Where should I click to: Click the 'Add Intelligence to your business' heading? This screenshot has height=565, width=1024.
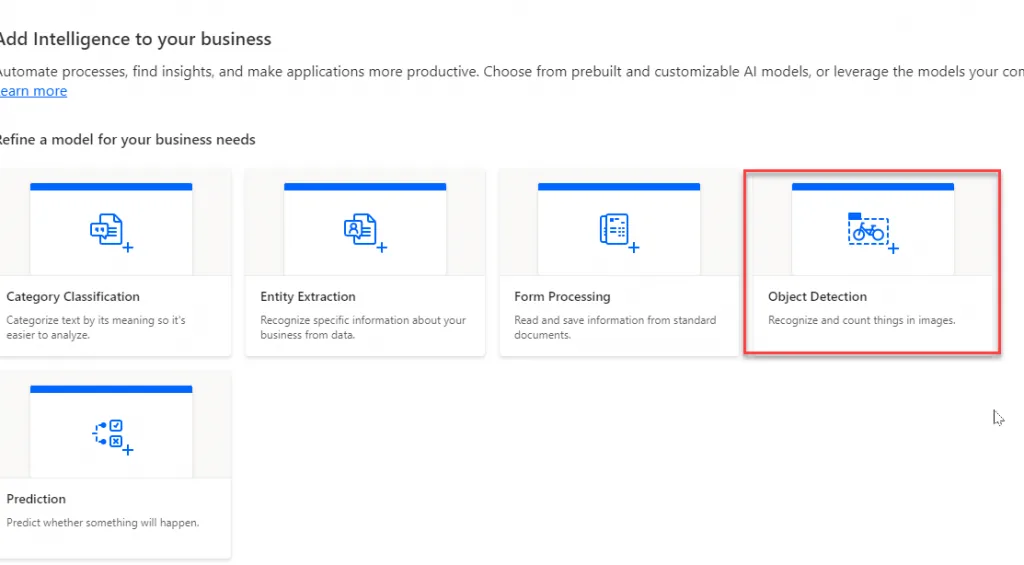click(x=134, y=40)
